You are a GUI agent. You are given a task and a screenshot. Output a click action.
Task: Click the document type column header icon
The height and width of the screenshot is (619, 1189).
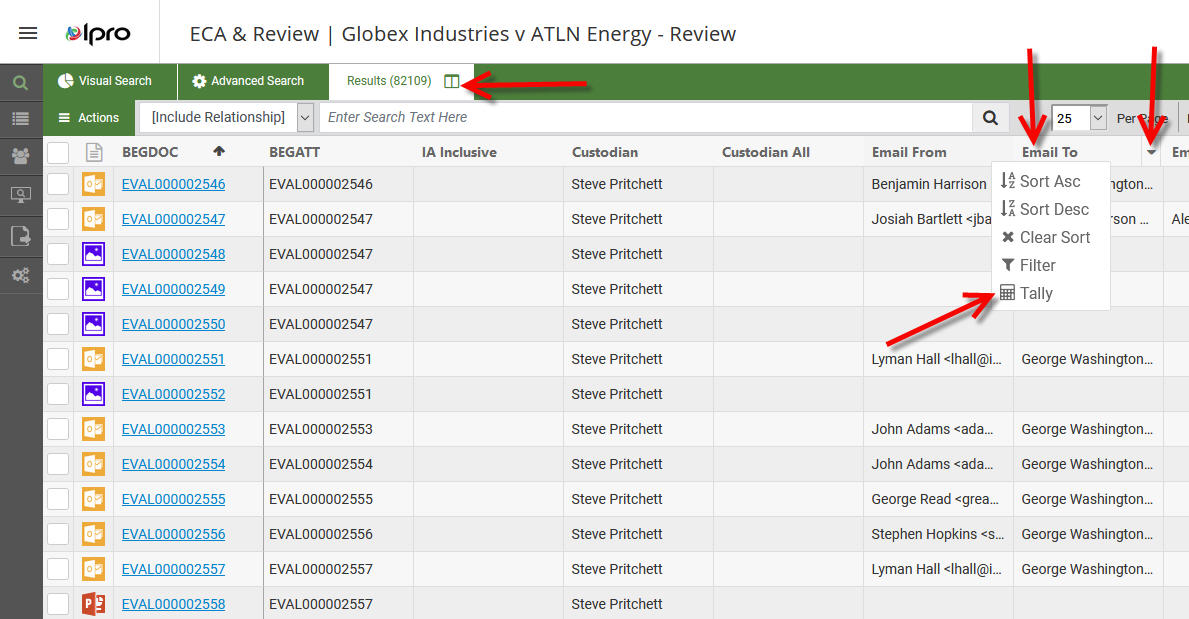click(x=94, y=152)
